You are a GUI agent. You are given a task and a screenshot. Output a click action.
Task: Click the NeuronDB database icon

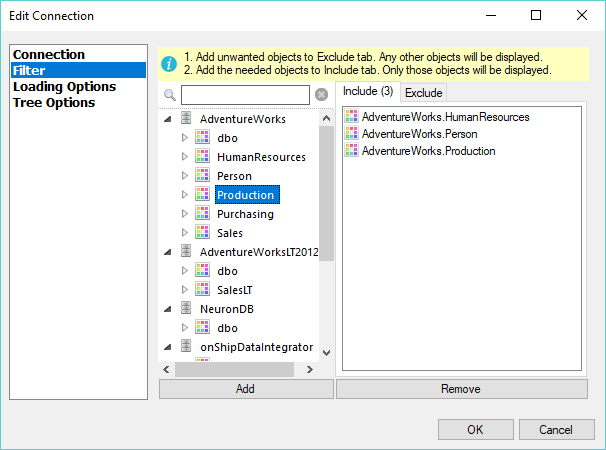coord(186,308)
